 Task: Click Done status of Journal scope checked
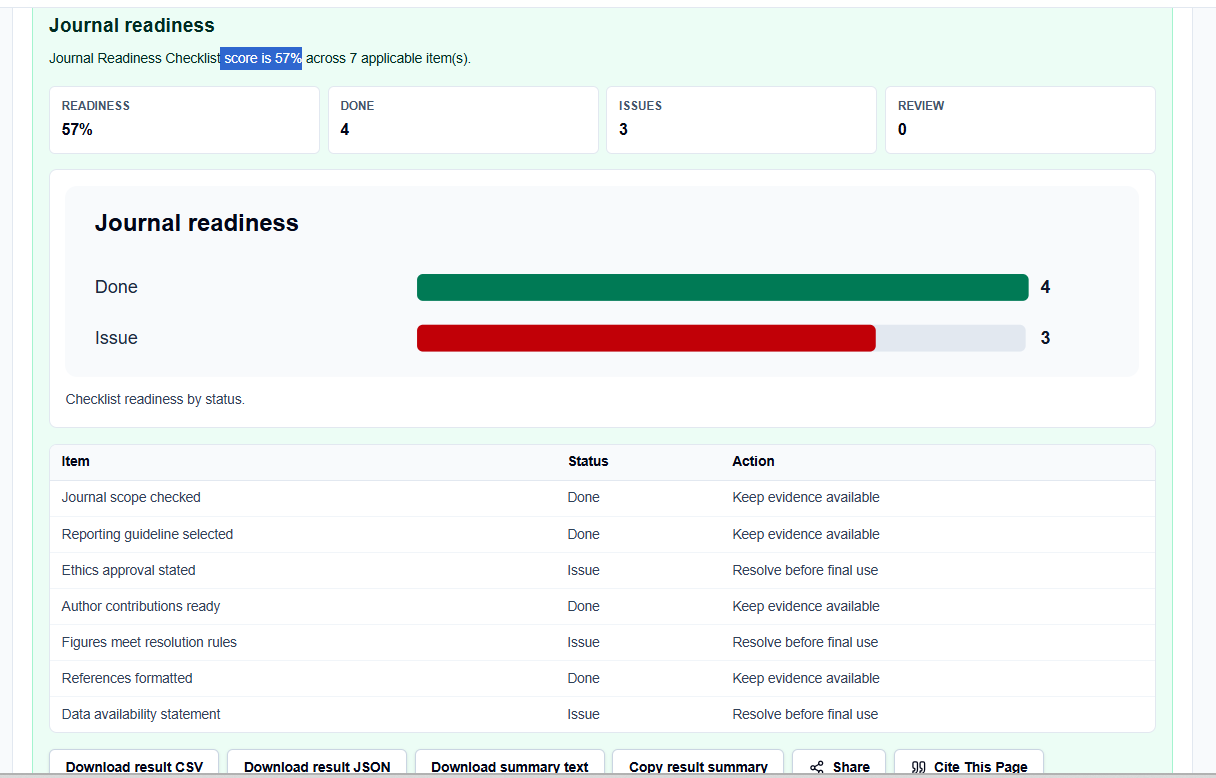(x=584, y=497)
